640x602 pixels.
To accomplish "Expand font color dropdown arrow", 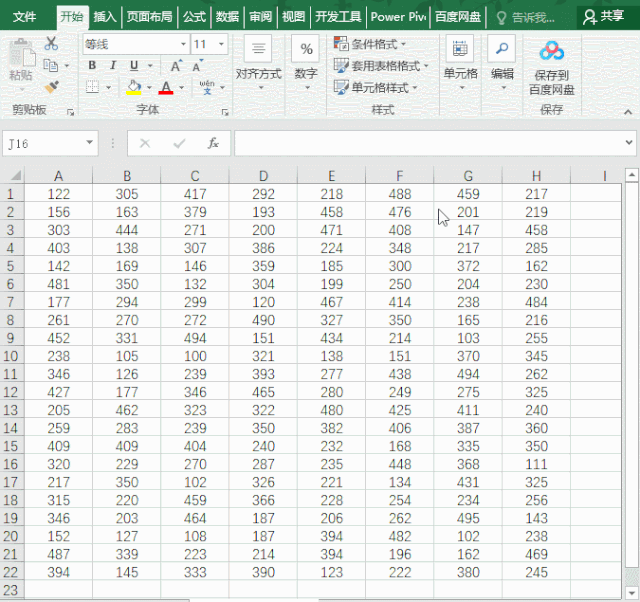I will [181, 87].
